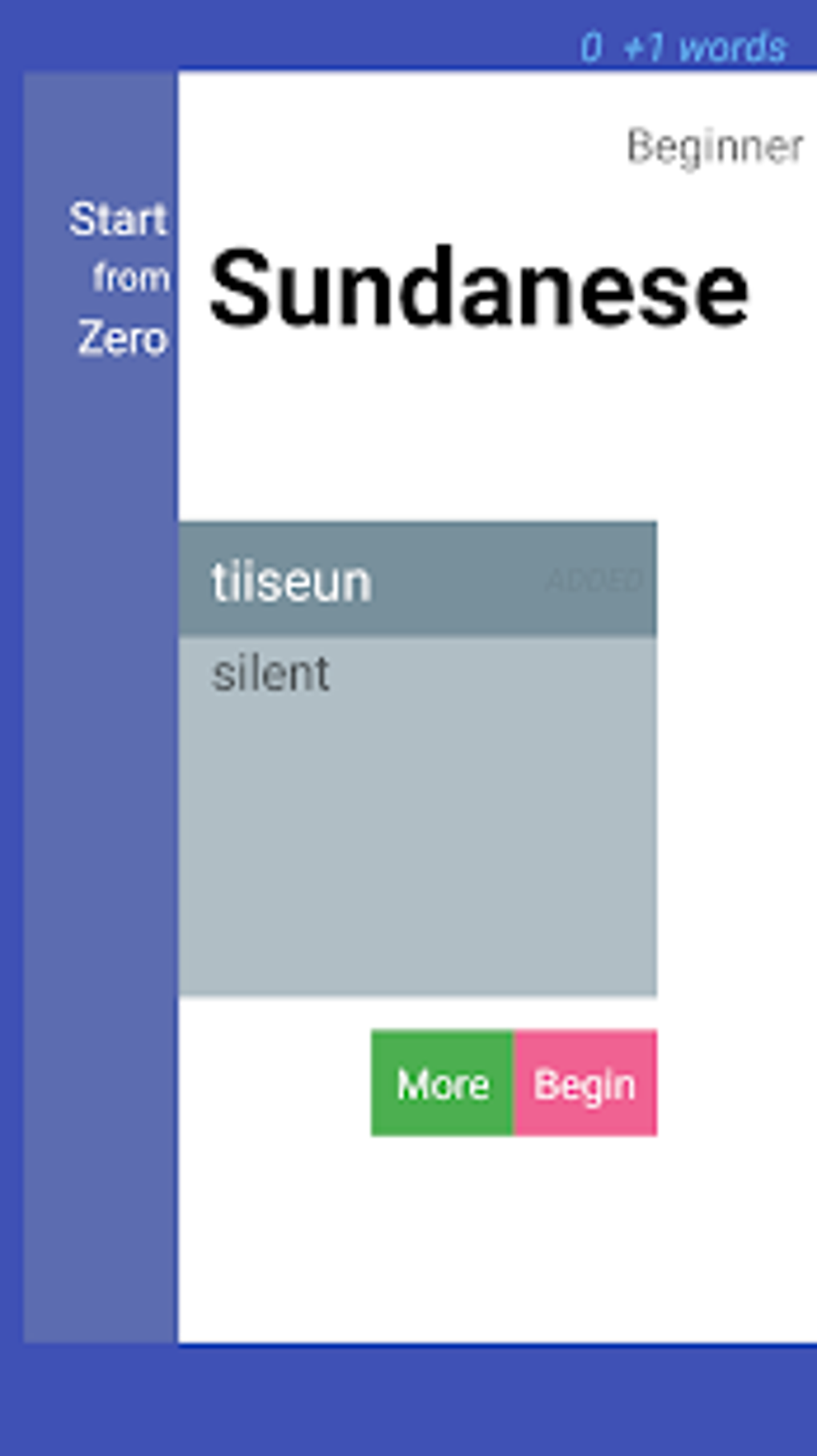This screenshot has height=1456, width=817.
Task: Click the Beginner level label
Action: [714, 147]
